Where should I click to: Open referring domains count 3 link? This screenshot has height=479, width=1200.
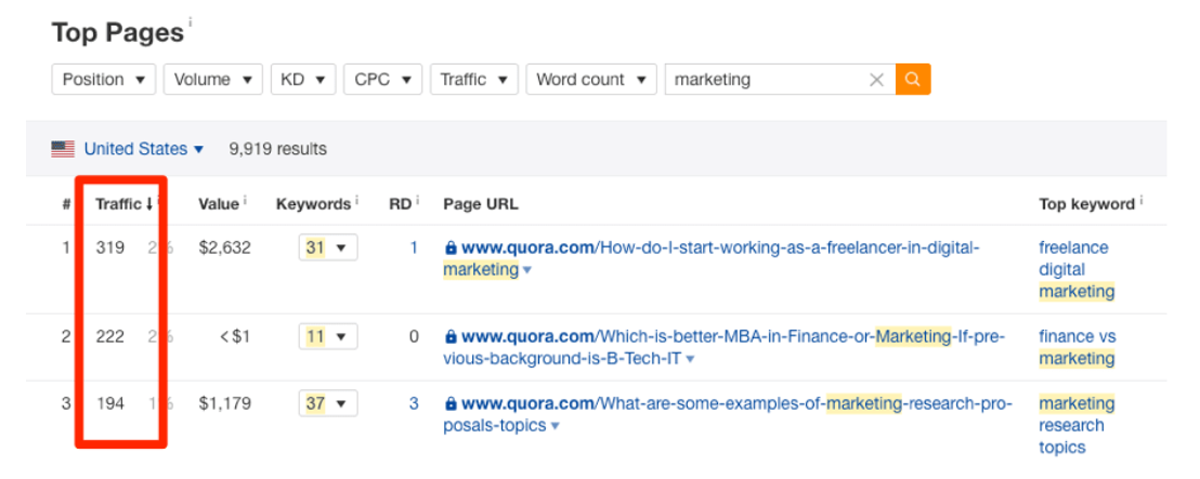[x=413, y=404]
